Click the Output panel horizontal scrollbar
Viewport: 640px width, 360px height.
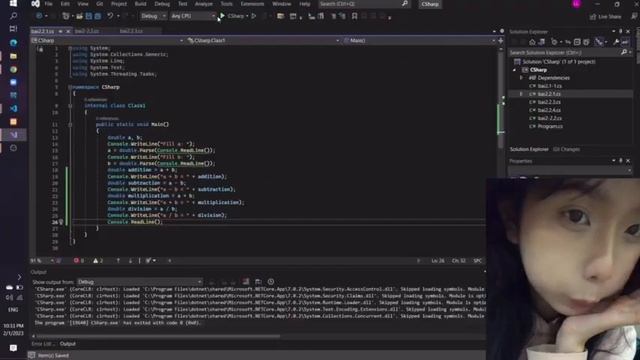pyautogui.click(x=158, y=336)
